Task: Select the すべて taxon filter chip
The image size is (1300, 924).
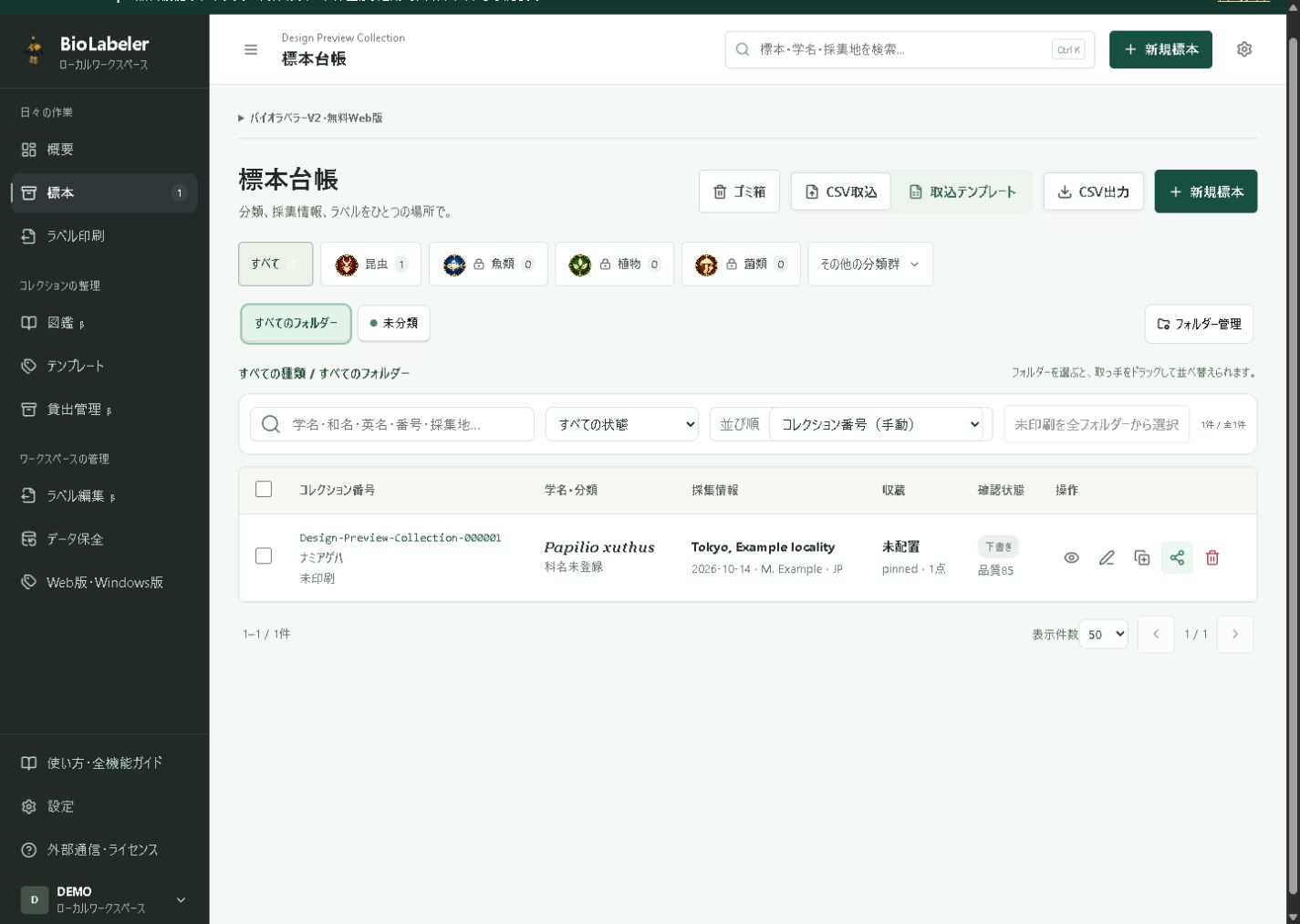Action: 276,264
